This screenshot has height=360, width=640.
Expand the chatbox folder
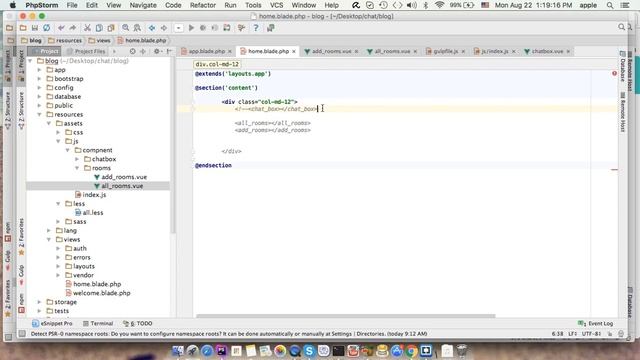[x=77, y=159]
